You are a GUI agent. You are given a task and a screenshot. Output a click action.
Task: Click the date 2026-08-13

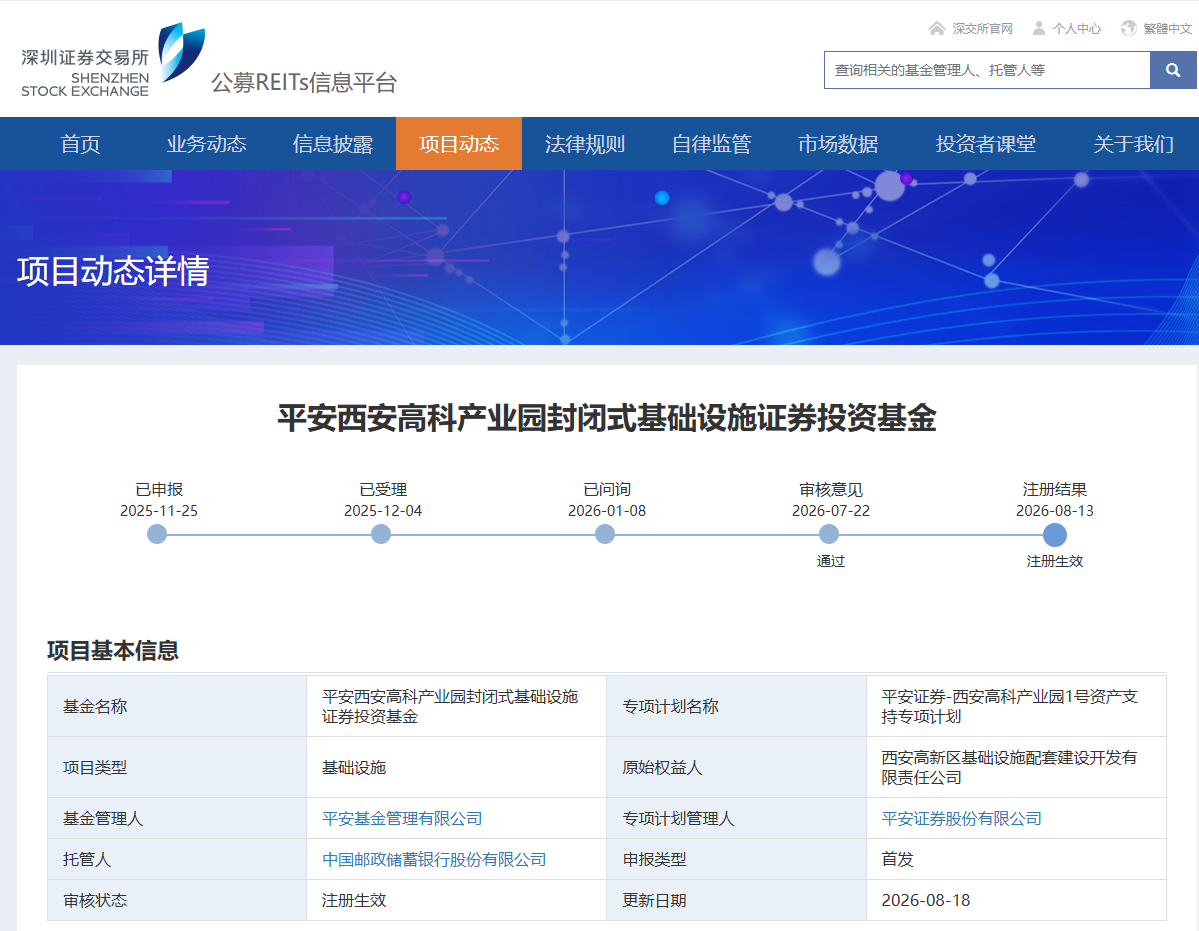point(1054,511)
